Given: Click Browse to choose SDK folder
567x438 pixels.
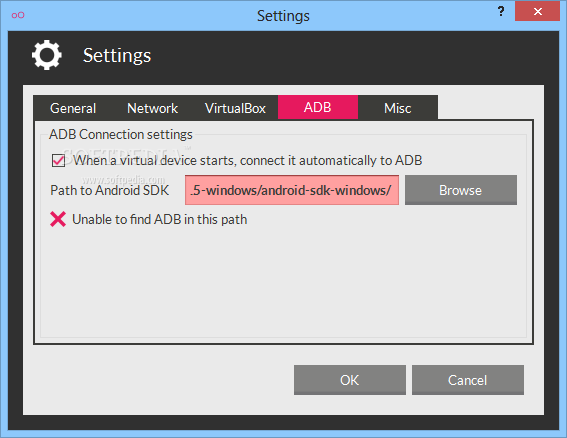Looking at the screenshot, I should pos(461,190).
